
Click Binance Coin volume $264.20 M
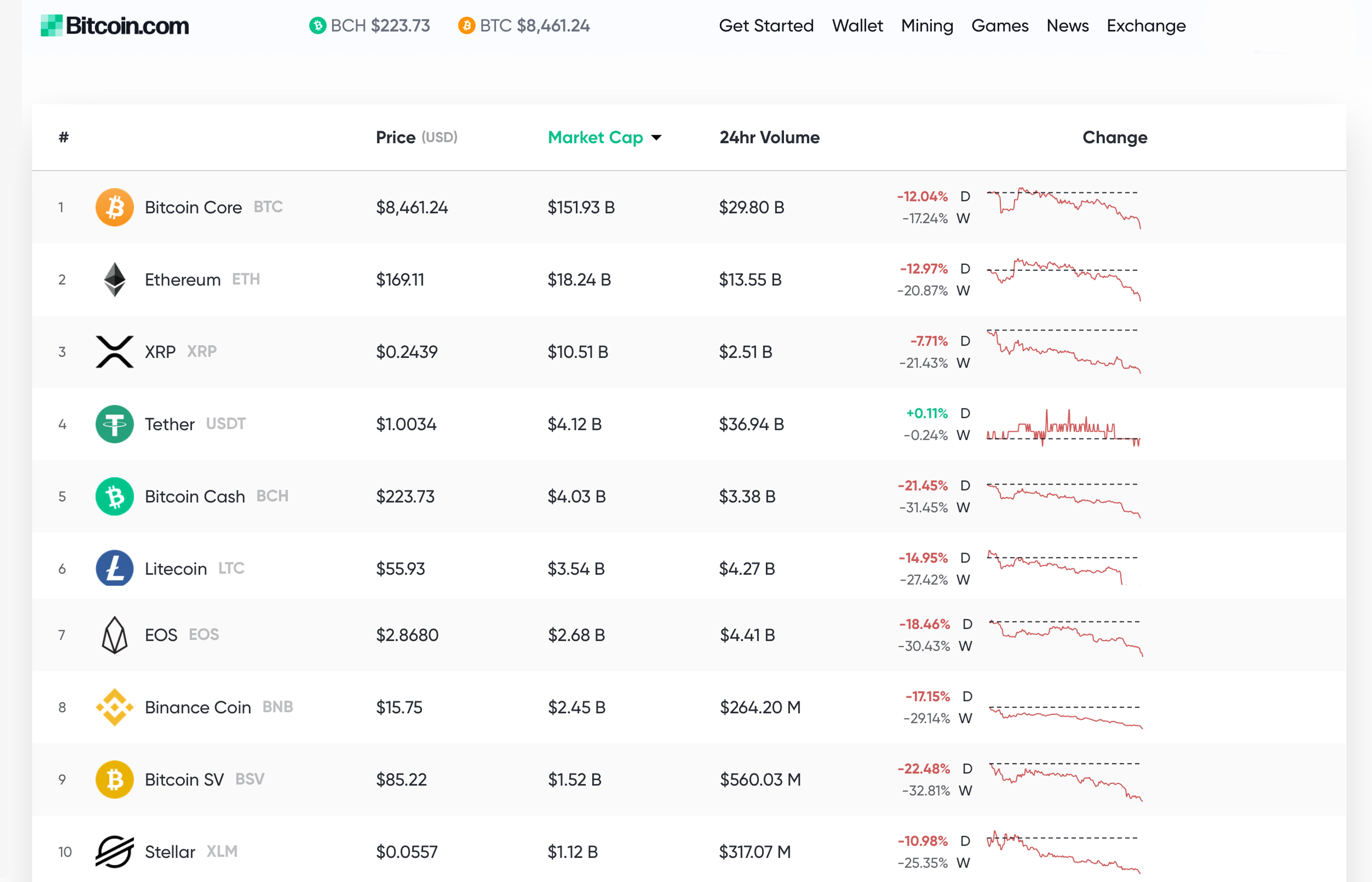tap(760, 707)
